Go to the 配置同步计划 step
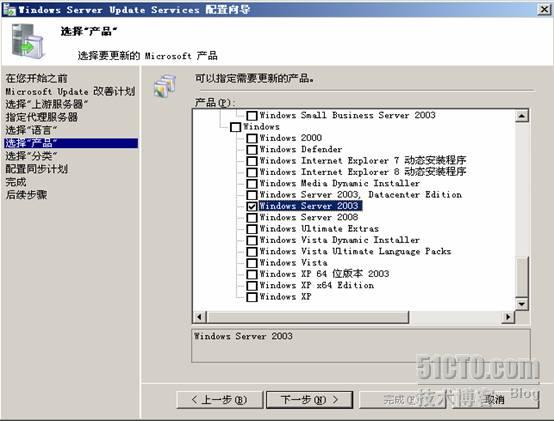The width and height of the screenshot is (554, 421). (x=36, y=169)
